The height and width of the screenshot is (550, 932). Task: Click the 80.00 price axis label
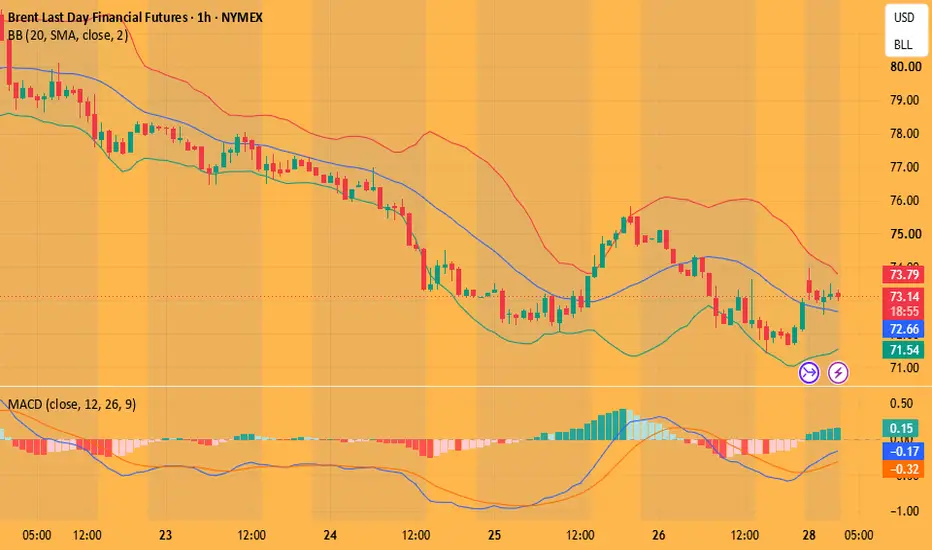(905, 67)
